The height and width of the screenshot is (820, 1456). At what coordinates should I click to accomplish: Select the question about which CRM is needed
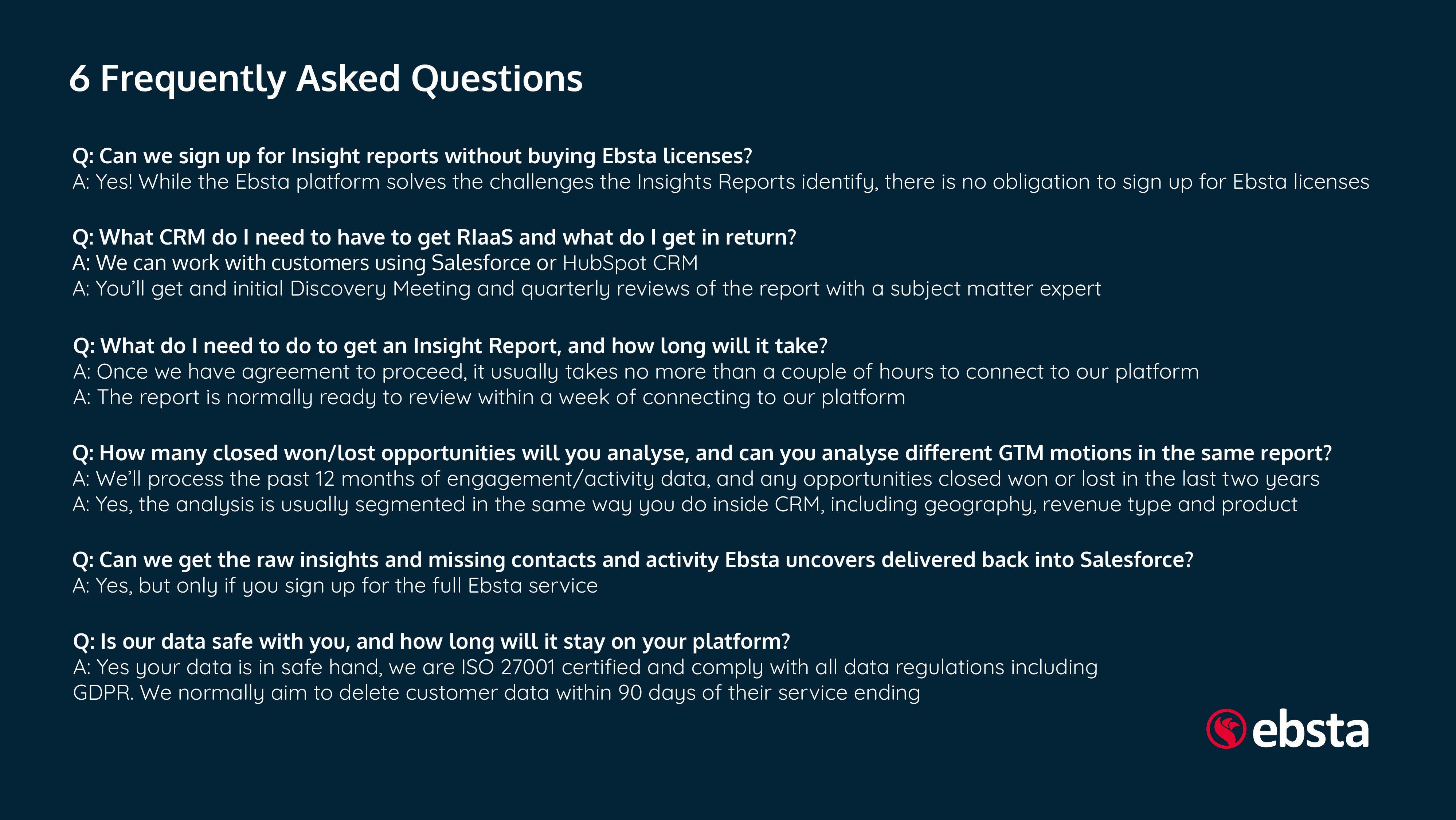click(434, 238)
